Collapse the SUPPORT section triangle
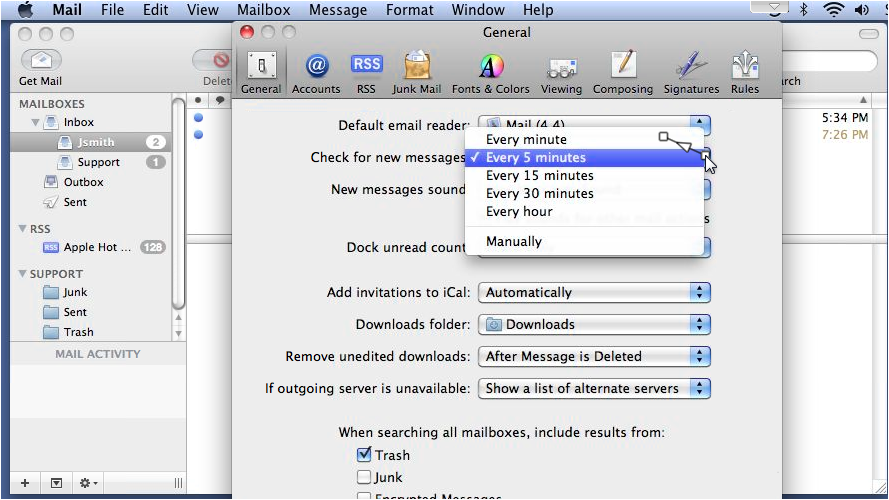 (23, 274)
